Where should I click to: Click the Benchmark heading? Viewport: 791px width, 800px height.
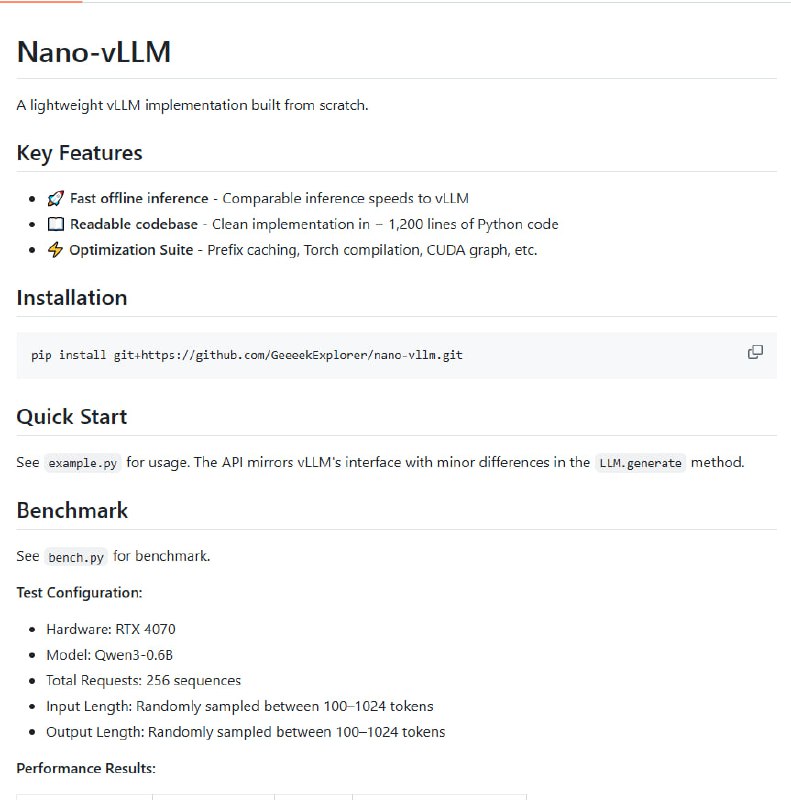tap(71, 511)
